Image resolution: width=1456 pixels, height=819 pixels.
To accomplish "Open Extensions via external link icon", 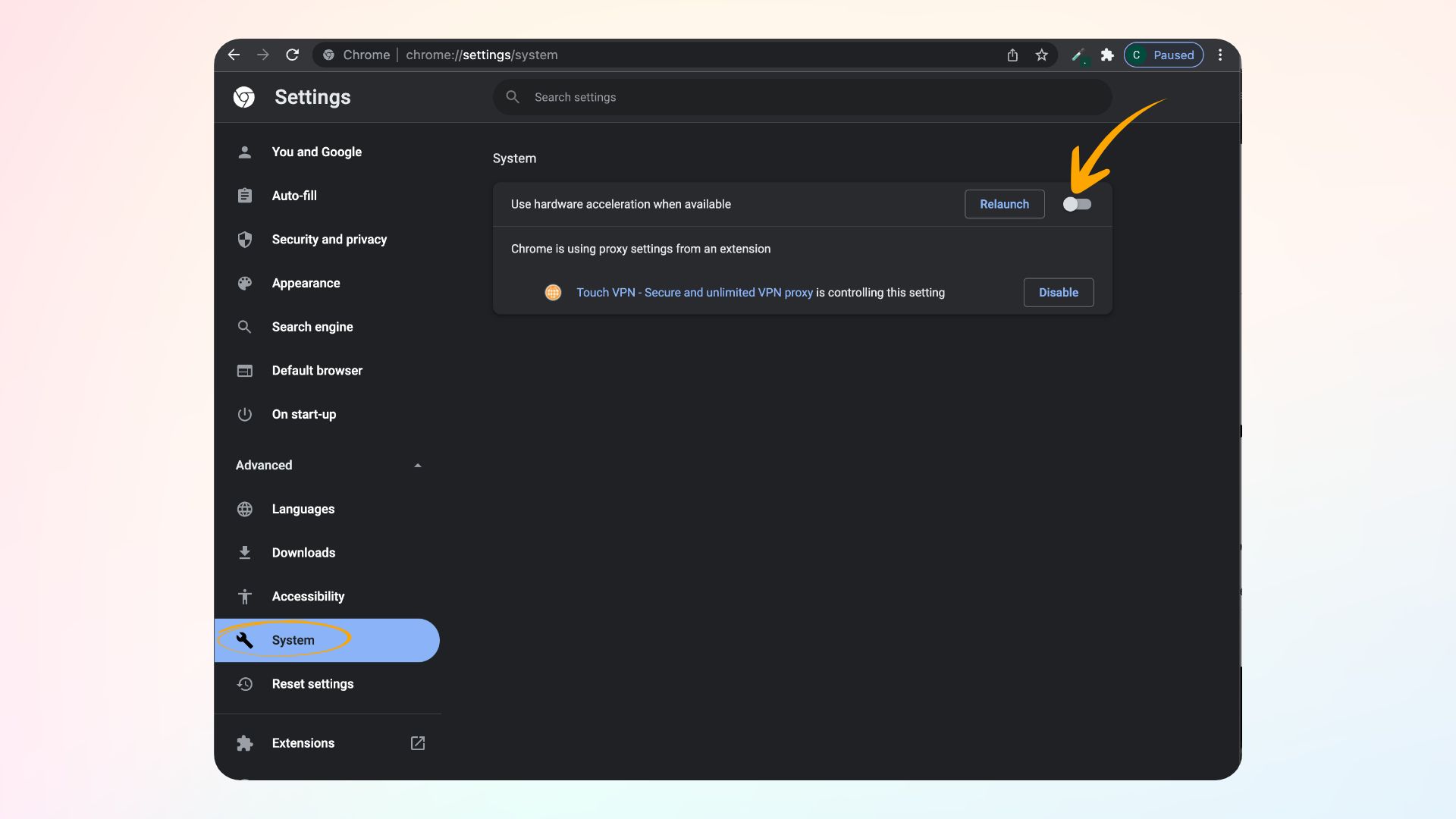I will coord(418,743).
